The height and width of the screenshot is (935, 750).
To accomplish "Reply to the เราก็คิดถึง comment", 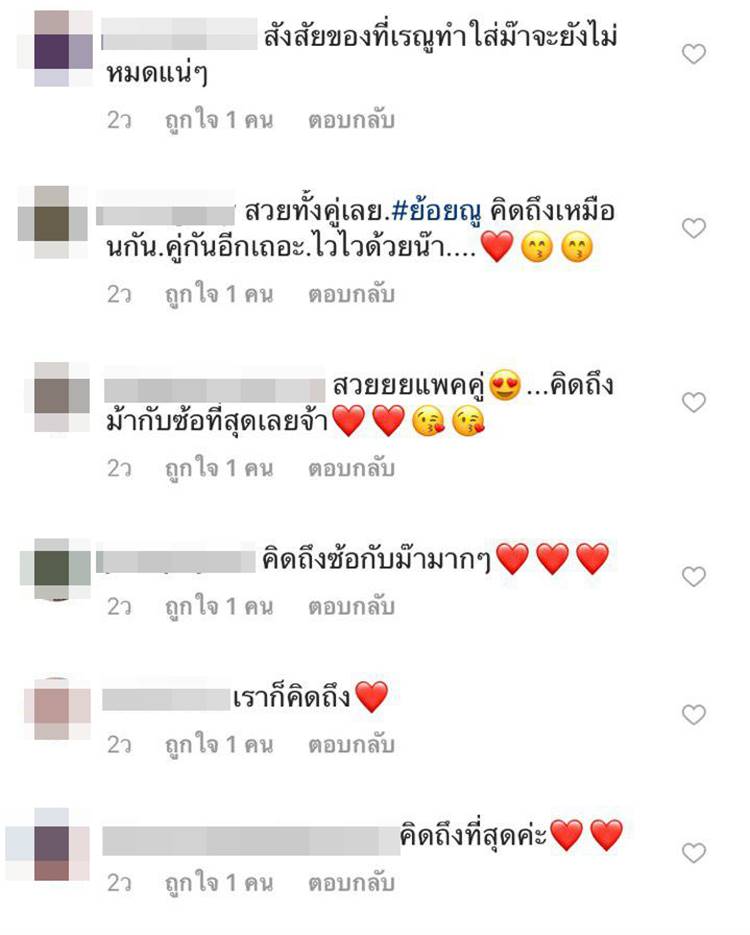I will [351, 745].
